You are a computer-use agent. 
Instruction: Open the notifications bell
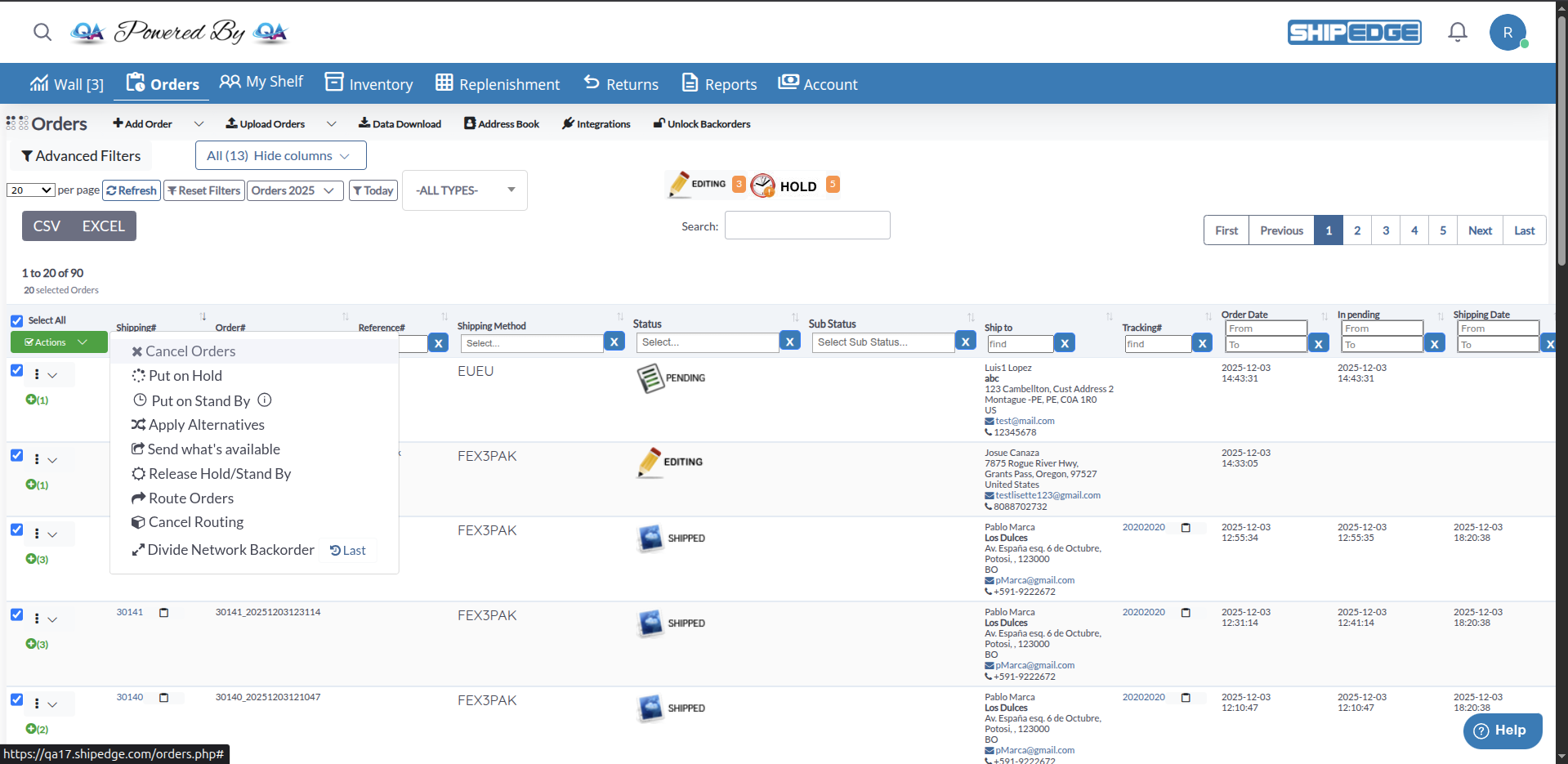[x=1457, y=32]
